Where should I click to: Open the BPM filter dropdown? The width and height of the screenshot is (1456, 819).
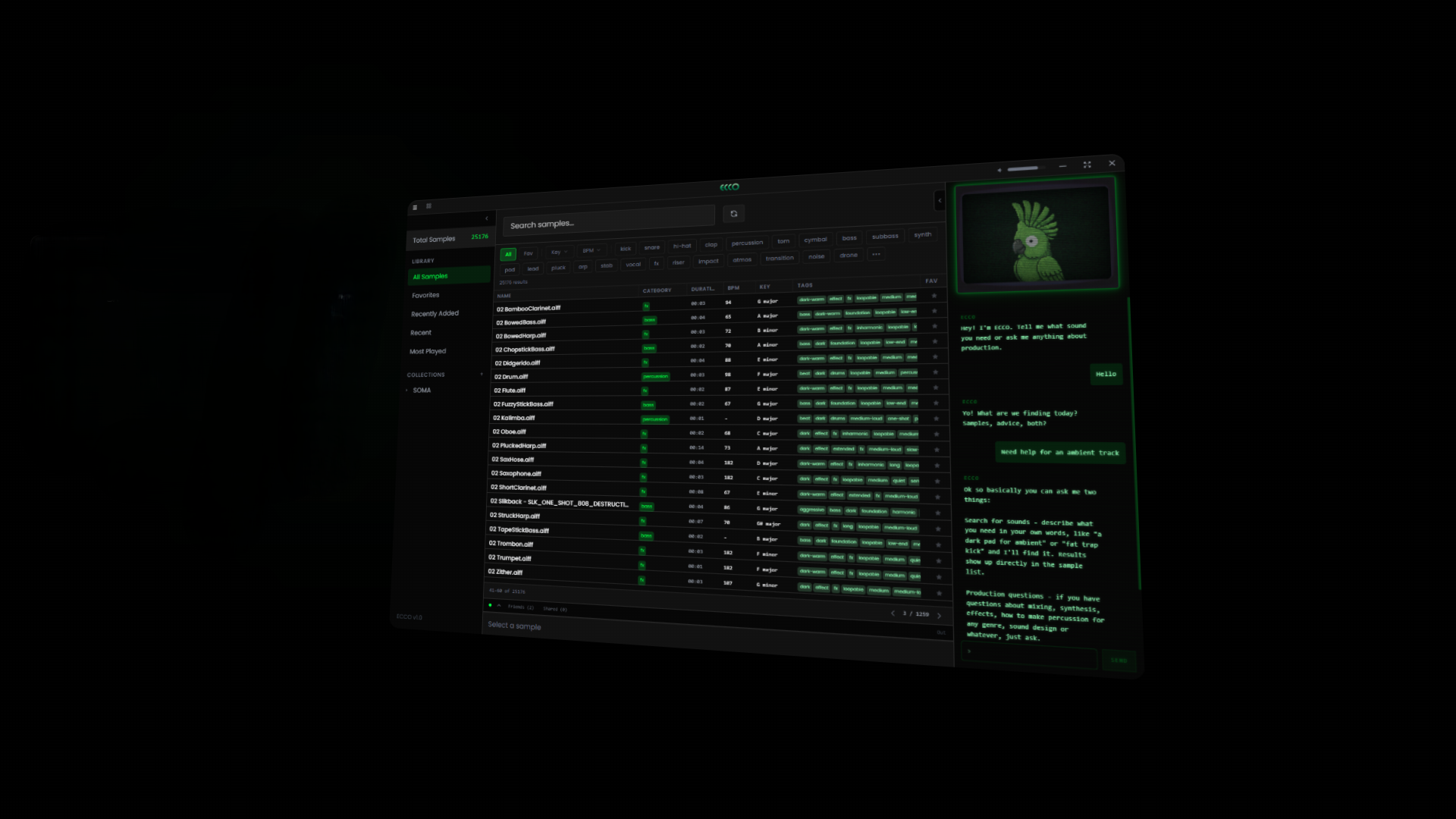[591, 250]
